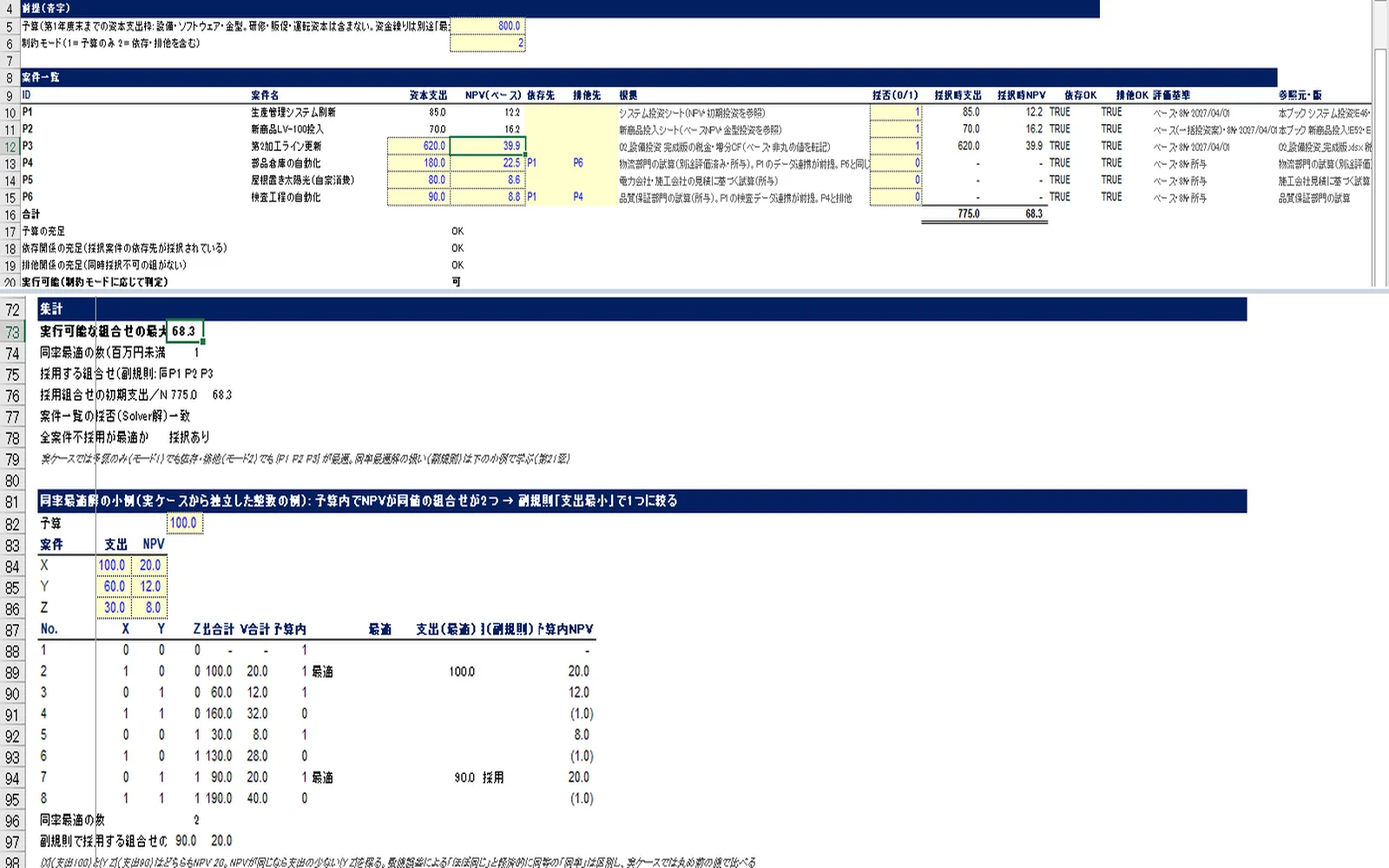The image size is (1389, 868).
Task: Click P4's capital expenditure cell 180.0
Action: [x=418, y=163]
